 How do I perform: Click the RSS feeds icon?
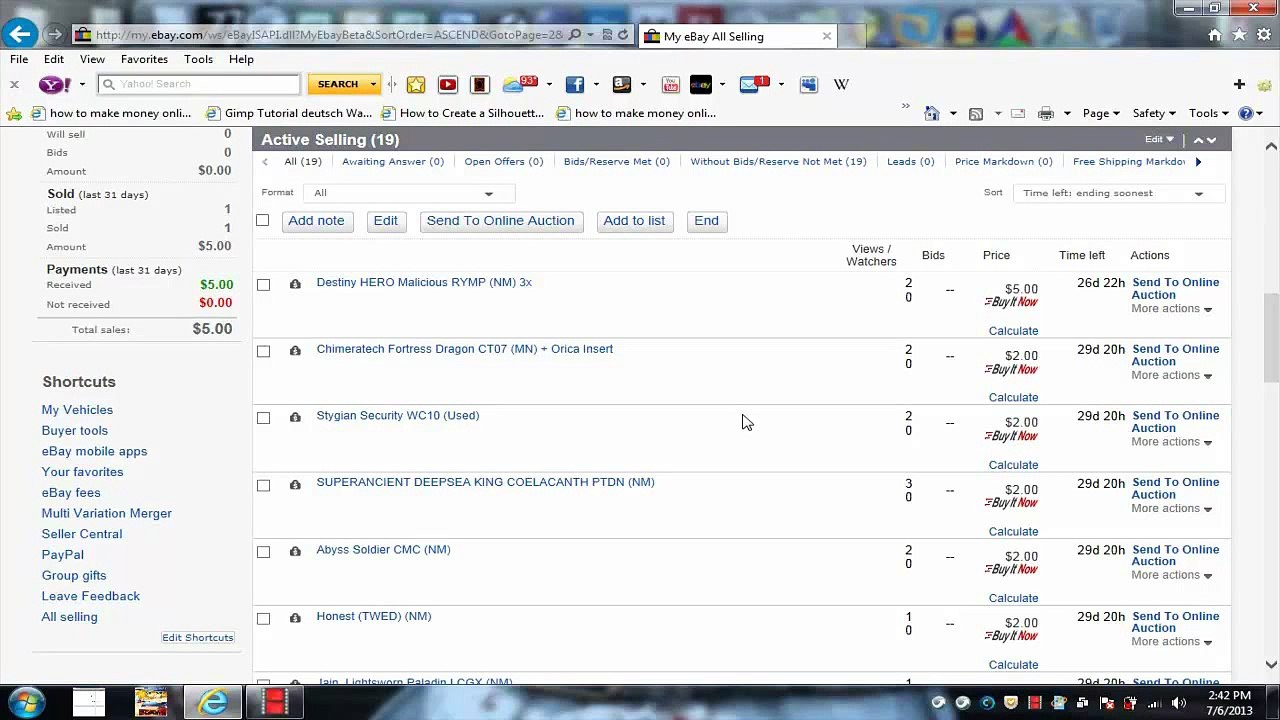click(x=976, y=113)
